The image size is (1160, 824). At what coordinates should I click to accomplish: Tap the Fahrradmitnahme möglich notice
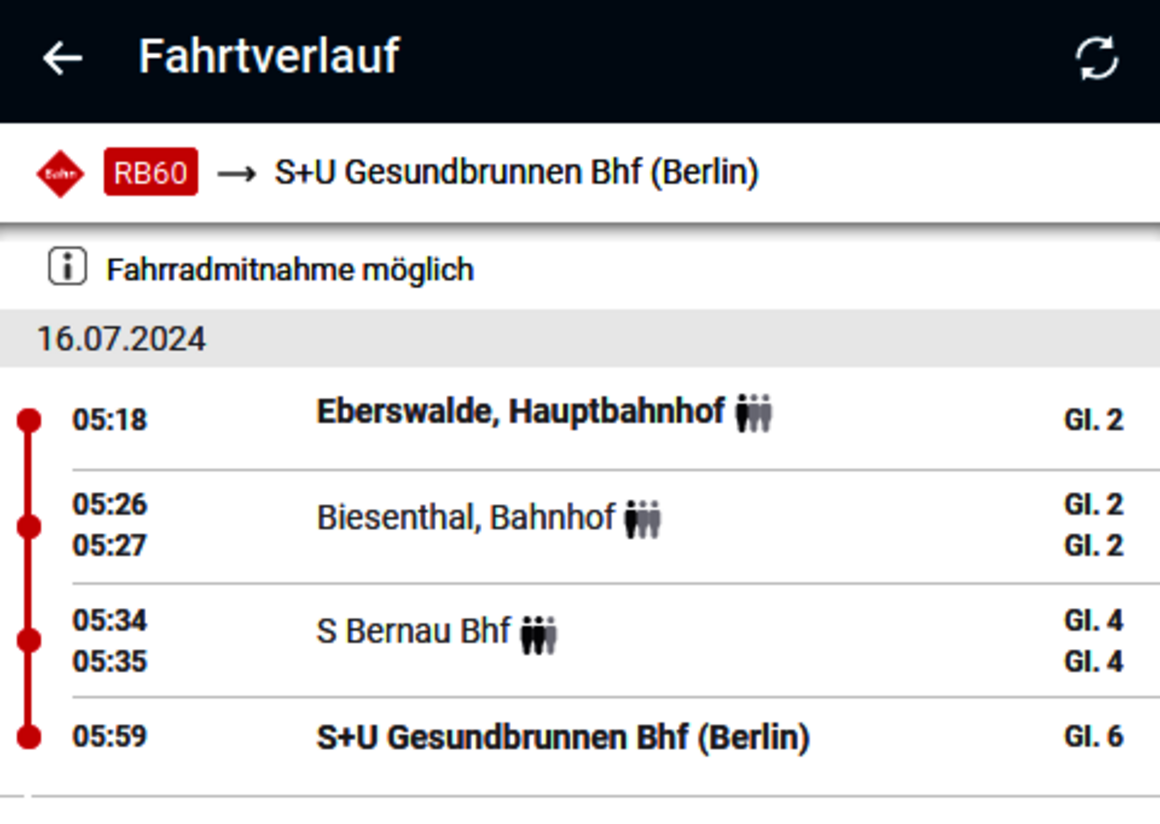[x=290, y=270]
